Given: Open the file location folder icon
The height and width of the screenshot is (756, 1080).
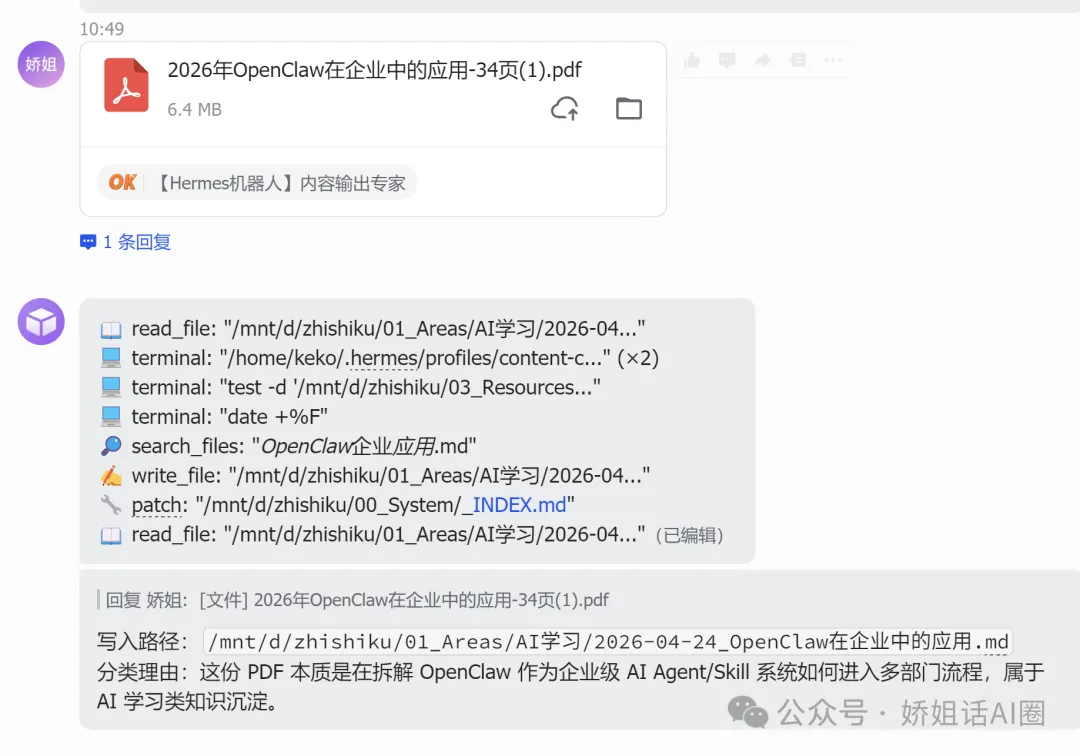Looking at the screenshot, I should click(x=628, y=108).
